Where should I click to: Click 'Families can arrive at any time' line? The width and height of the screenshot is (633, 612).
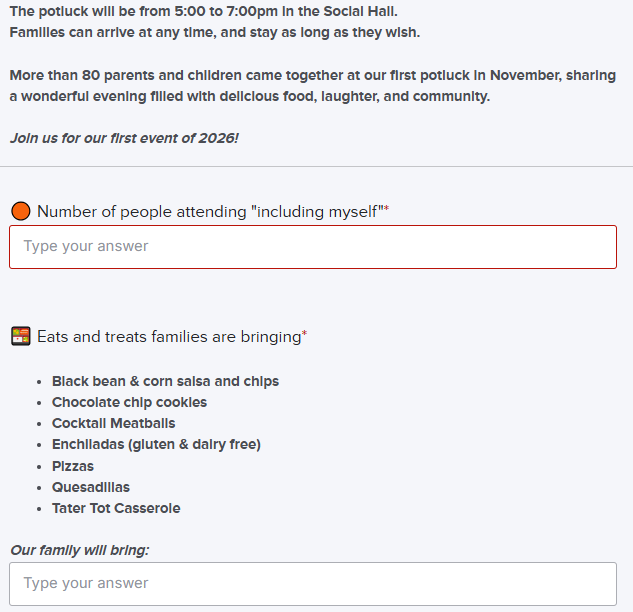[x=214, y=32]
